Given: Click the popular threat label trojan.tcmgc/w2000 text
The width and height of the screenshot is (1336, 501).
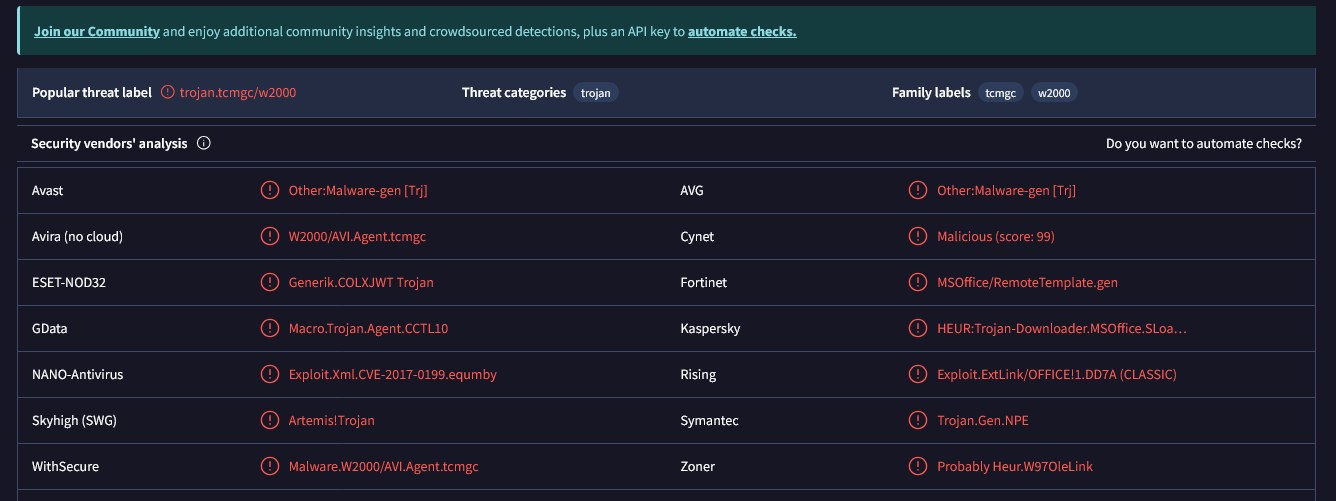Looking at the screenshot, I should pos(238,92).
